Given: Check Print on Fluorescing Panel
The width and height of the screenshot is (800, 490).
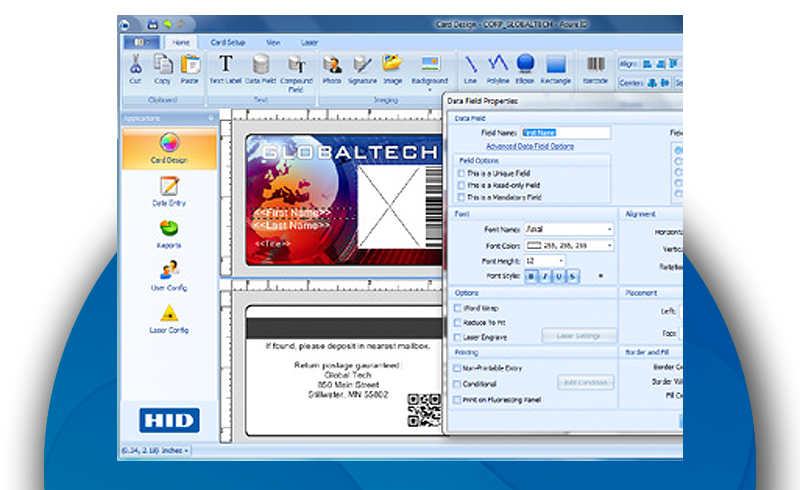Looking at the screenshot, I should point(457,400).
